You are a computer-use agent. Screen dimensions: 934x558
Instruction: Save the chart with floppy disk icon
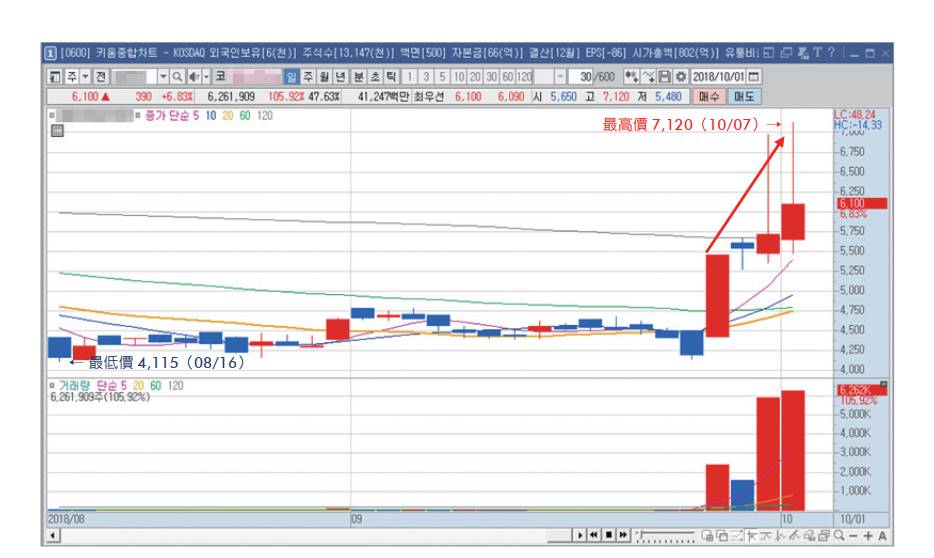[665, 77]
